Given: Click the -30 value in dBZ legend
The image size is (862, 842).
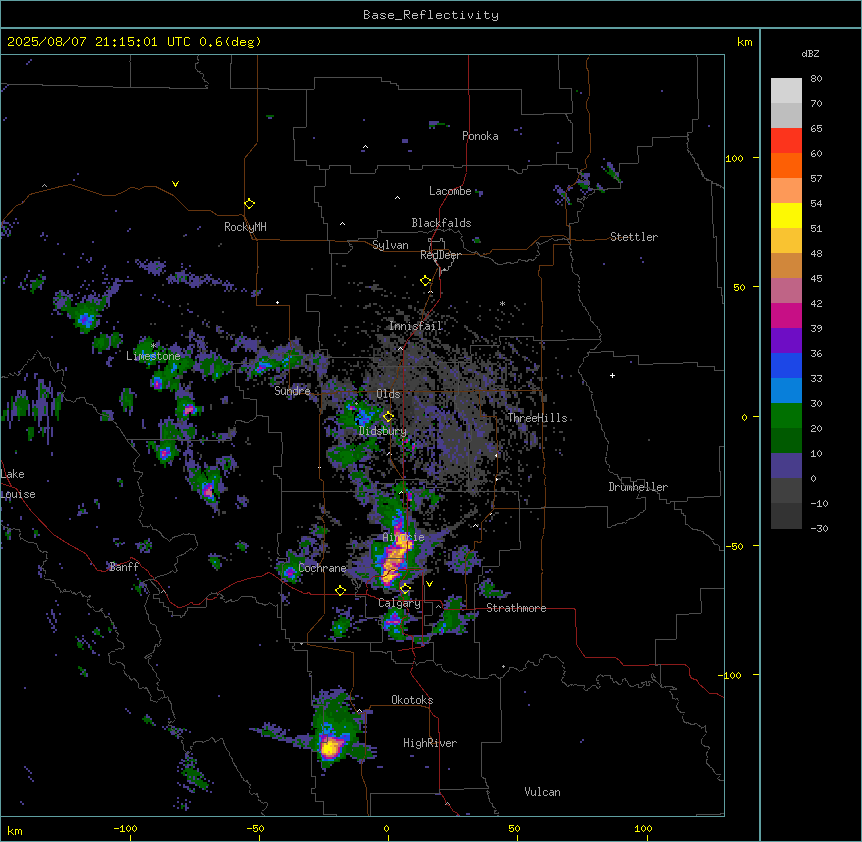Looking at the screenshot, I should (x=819, y=528).
